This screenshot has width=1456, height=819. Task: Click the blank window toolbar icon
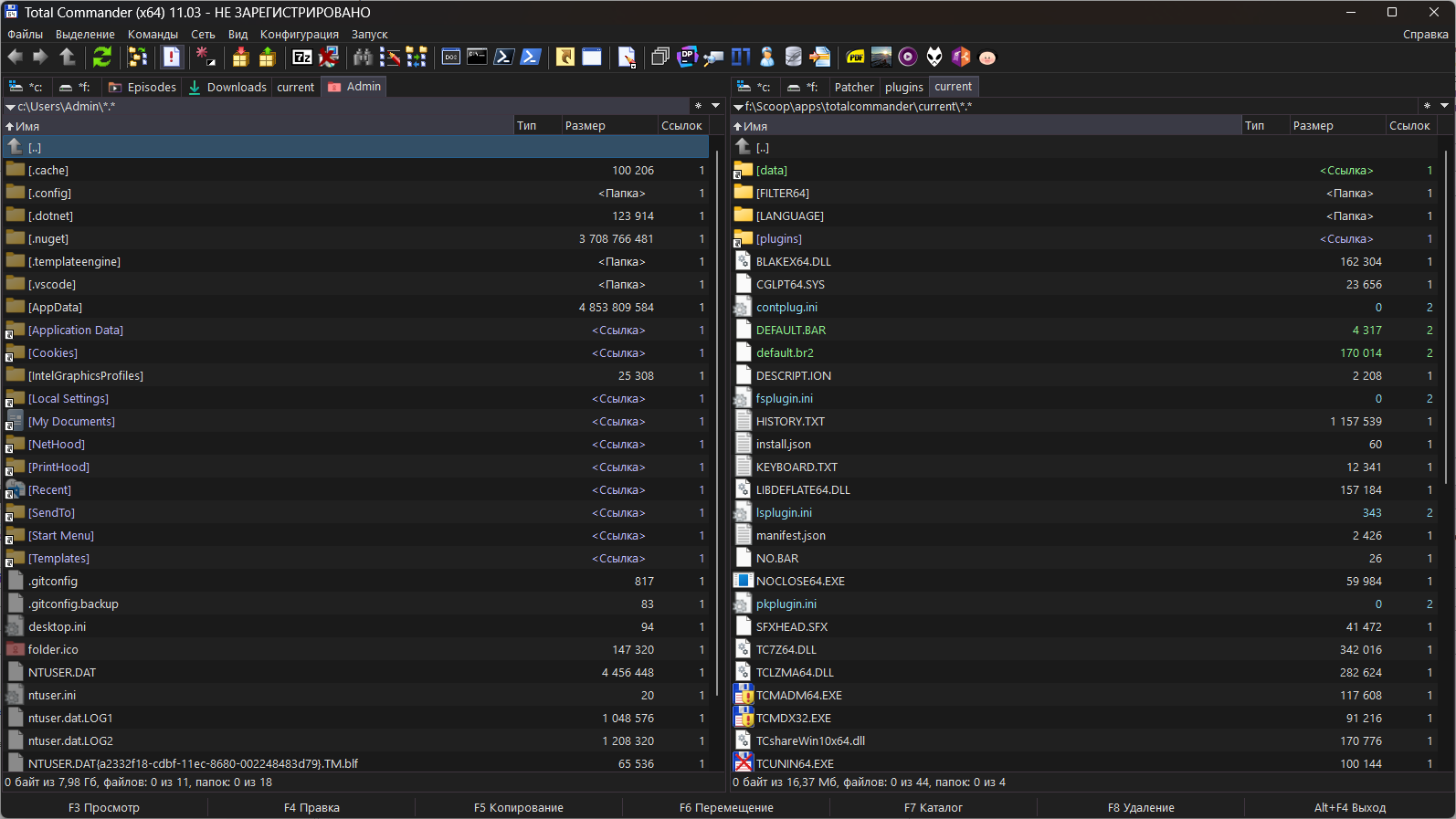point(592,57)
